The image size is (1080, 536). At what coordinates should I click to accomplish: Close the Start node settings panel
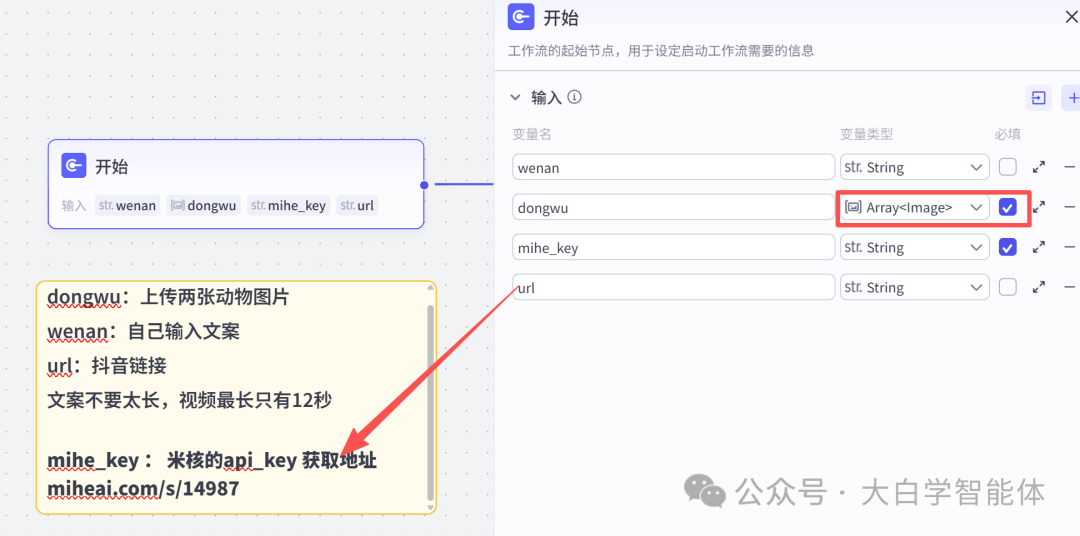coord(1072,17)
